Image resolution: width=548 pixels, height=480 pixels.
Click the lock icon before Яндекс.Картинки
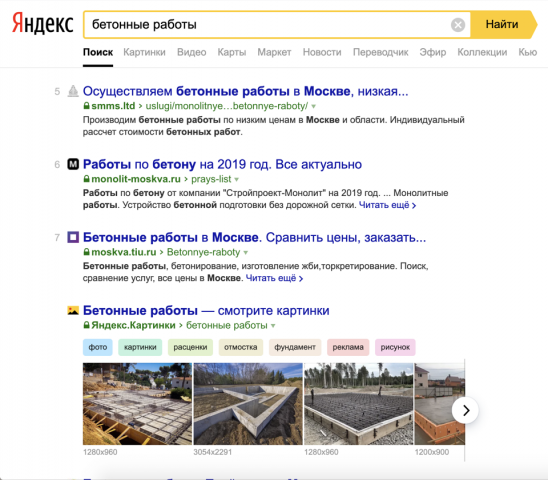(86, 325)
